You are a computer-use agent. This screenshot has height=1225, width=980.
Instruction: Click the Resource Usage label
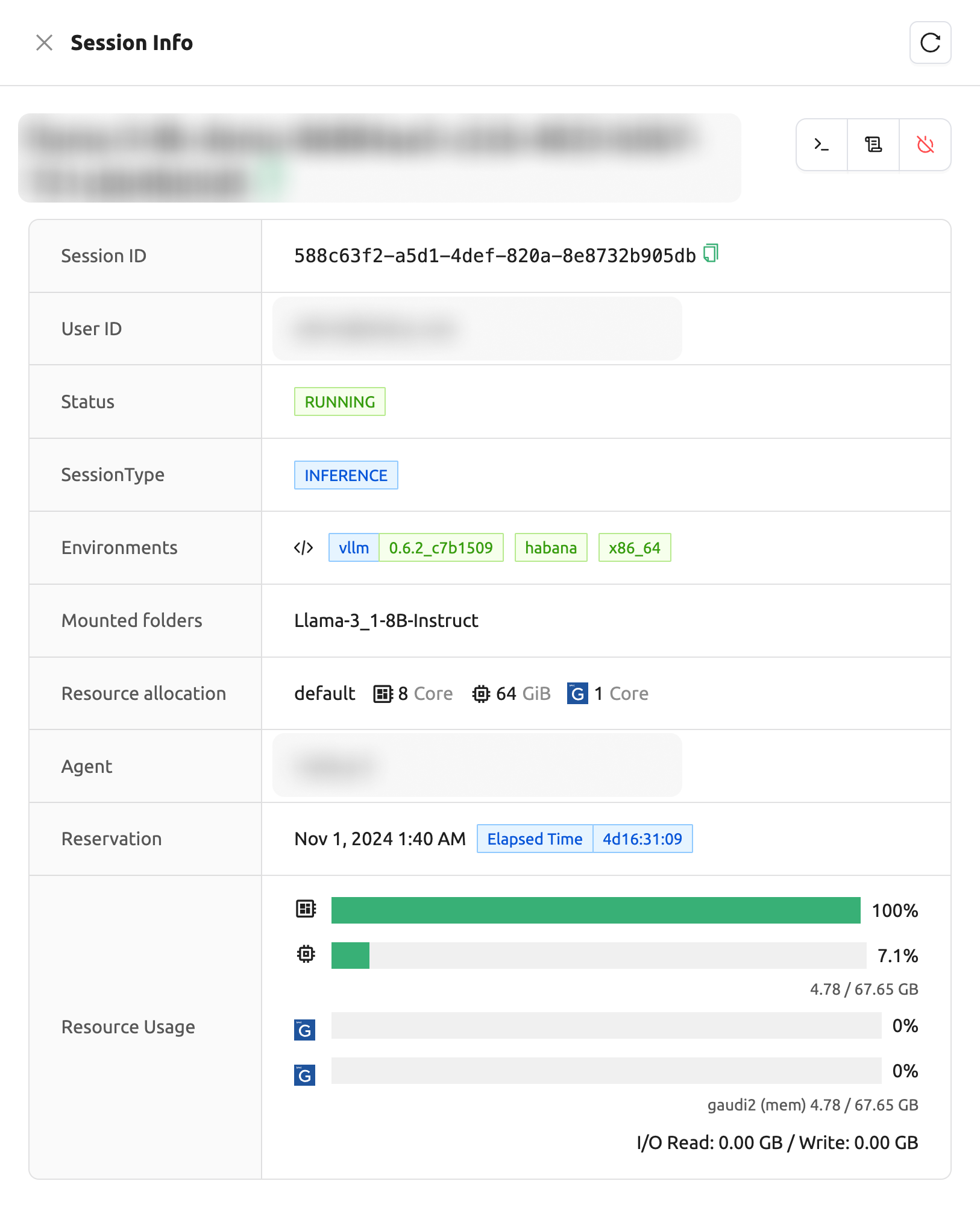point(128,1027)
